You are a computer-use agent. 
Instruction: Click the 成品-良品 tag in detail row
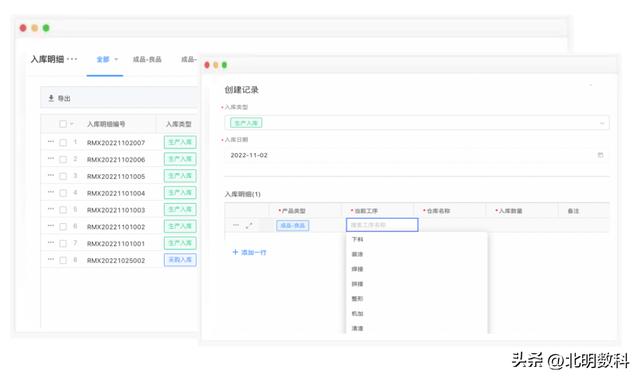click(x=293, y=226)
